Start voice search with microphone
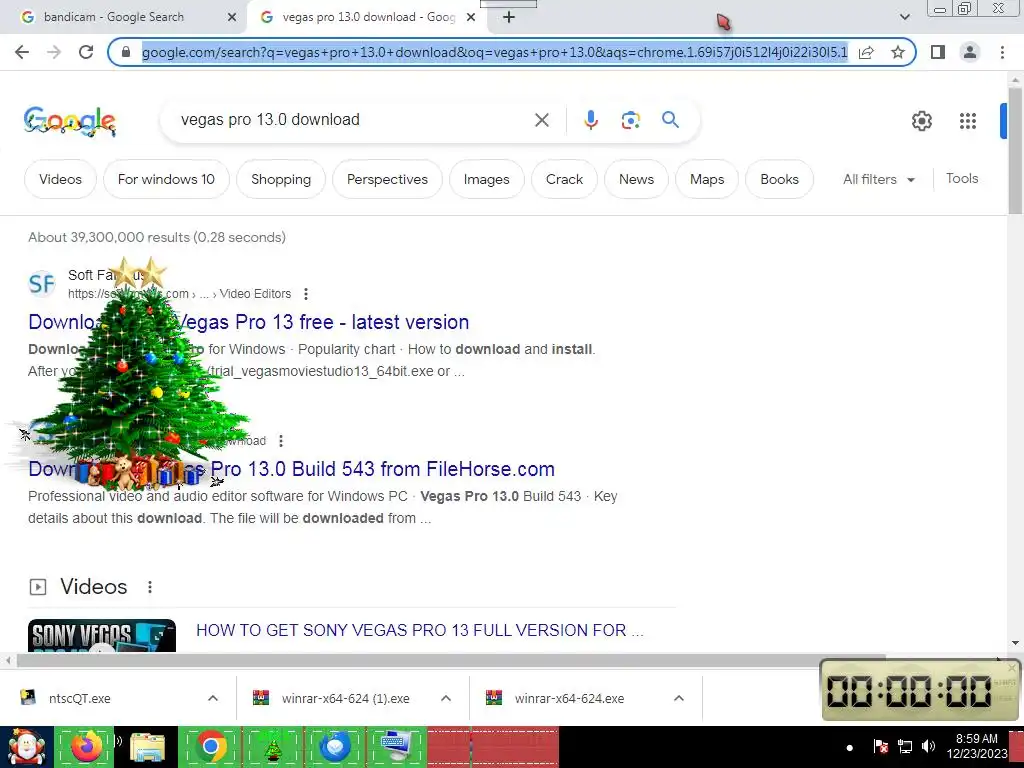The height and width of the screenshot is (768, 1024). [590, 120]
